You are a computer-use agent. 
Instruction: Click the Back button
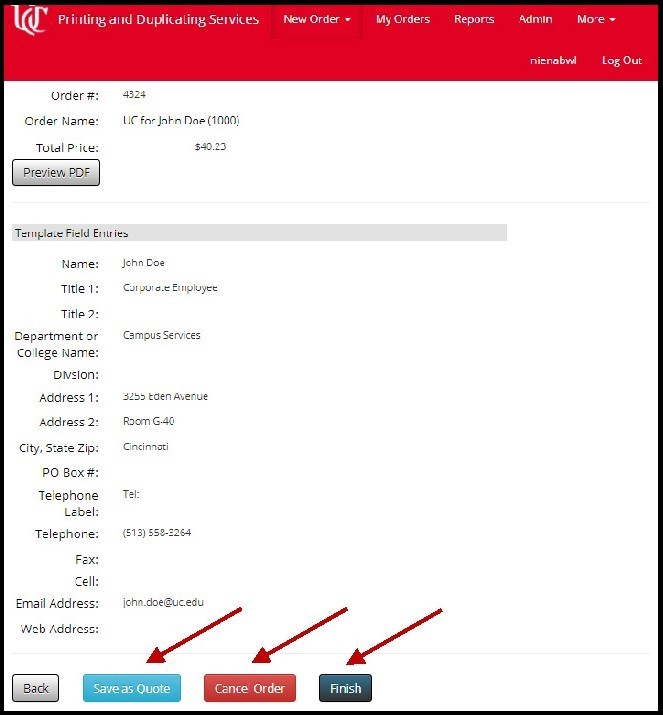pyautogui.click(x=36, y=688)
